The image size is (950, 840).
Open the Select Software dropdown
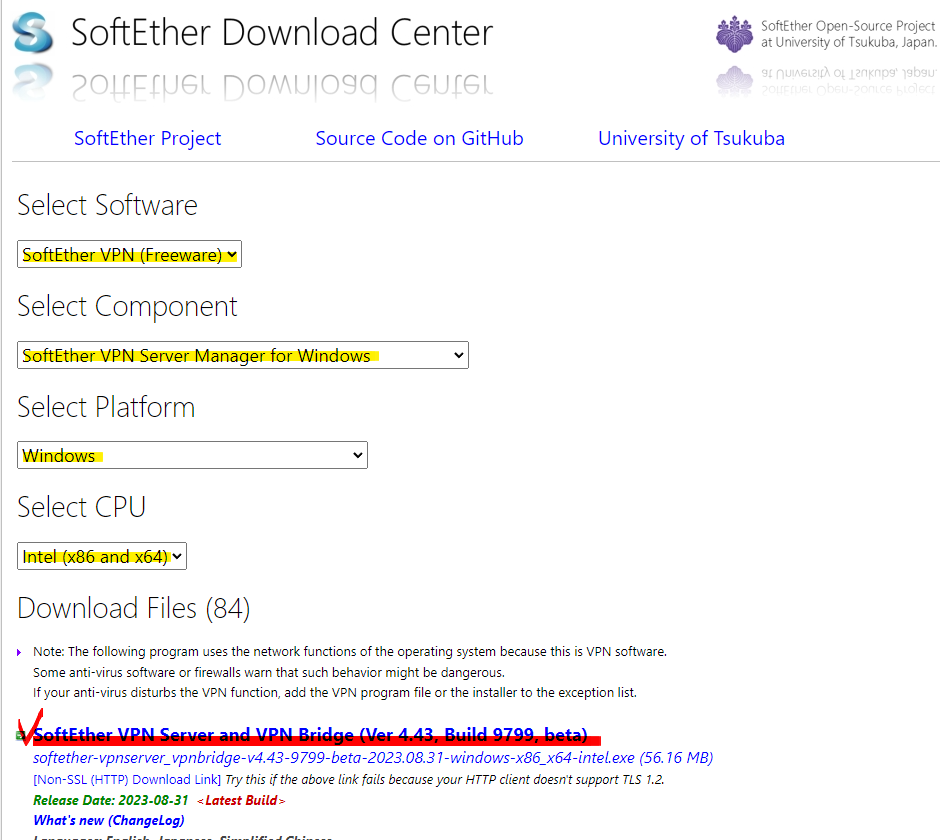pos(129,255)
